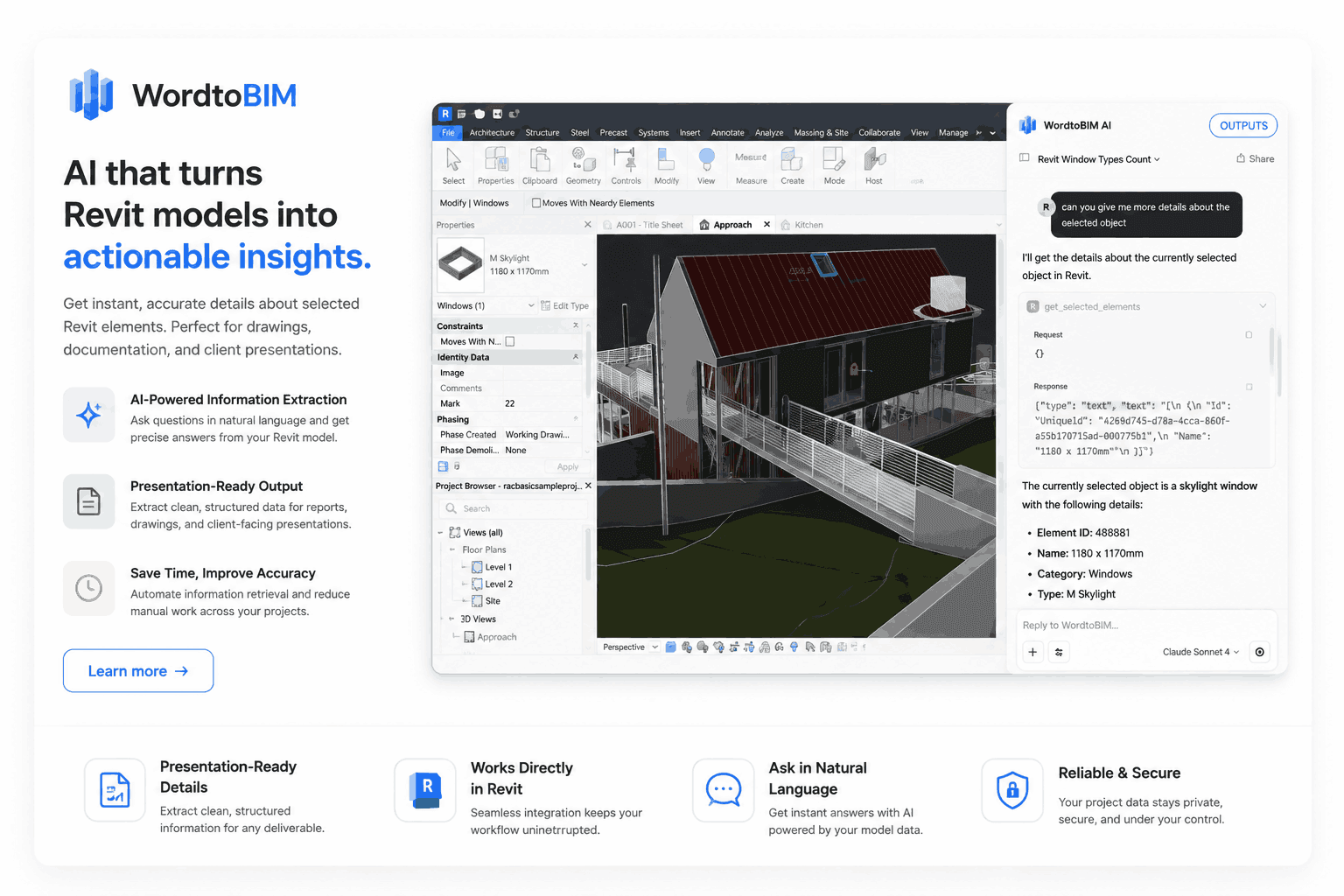Click the Apply button in Properties
The width and height of the screenshot is (1344, 896).
click(568, 467)
